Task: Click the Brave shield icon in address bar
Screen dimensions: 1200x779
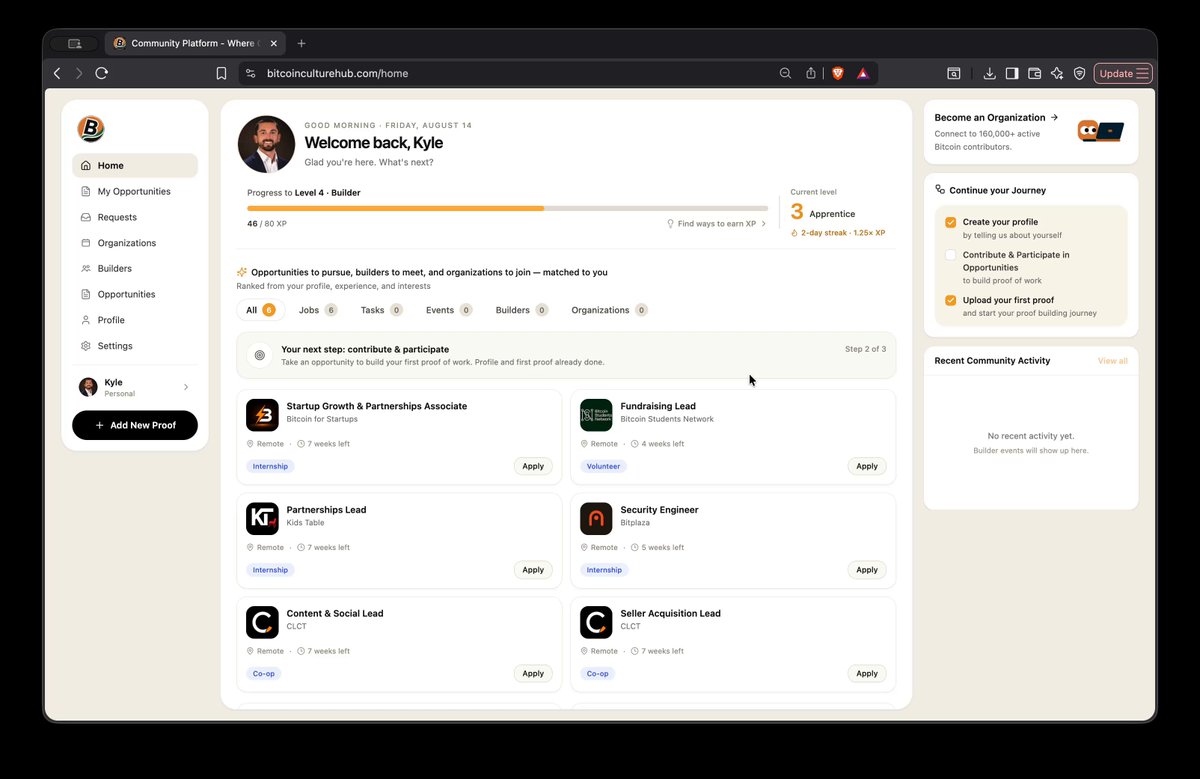Action: tap(837, 73)
